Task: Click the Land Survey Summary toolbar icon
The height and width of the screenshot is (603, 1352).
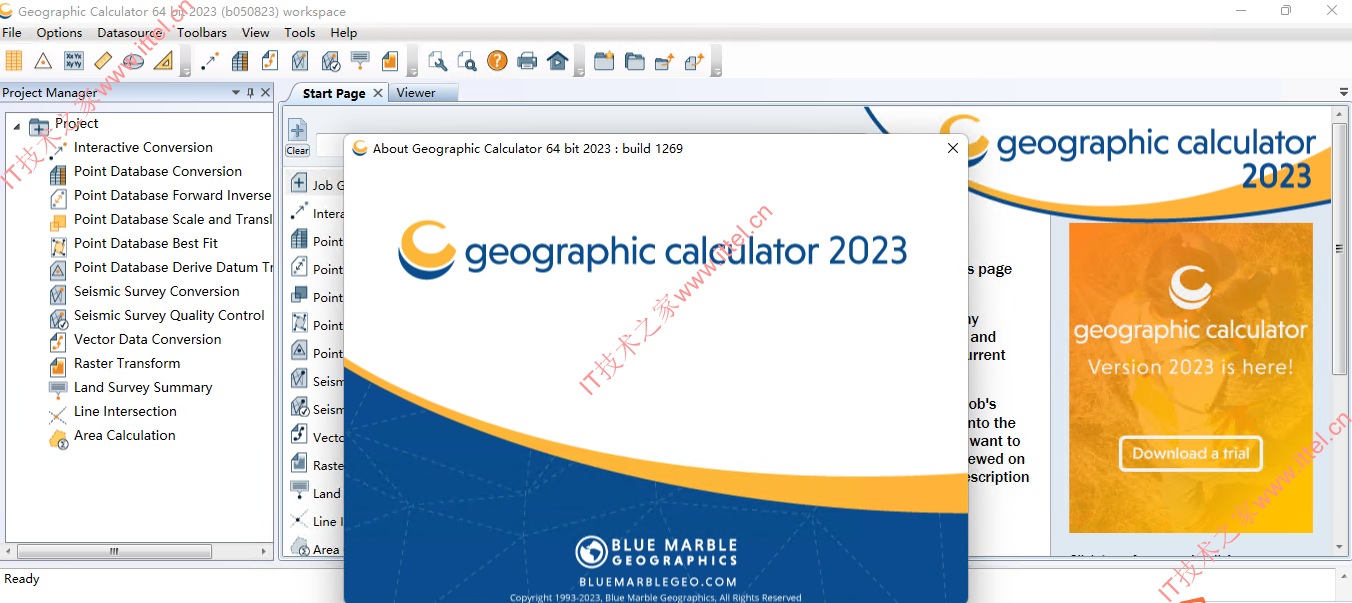Action: pyautogui.click(x=359, y=61)
